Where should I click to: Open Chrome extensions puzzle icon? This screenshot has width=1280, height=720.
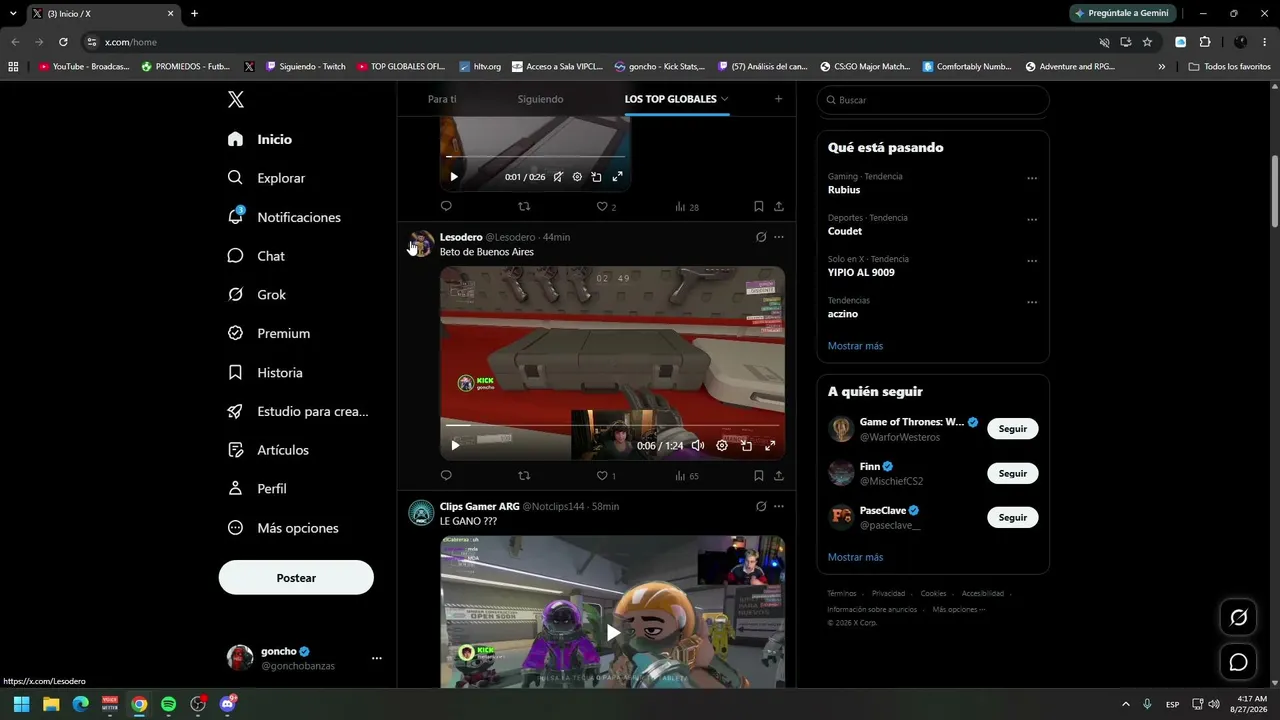[x=1204, y=42]
